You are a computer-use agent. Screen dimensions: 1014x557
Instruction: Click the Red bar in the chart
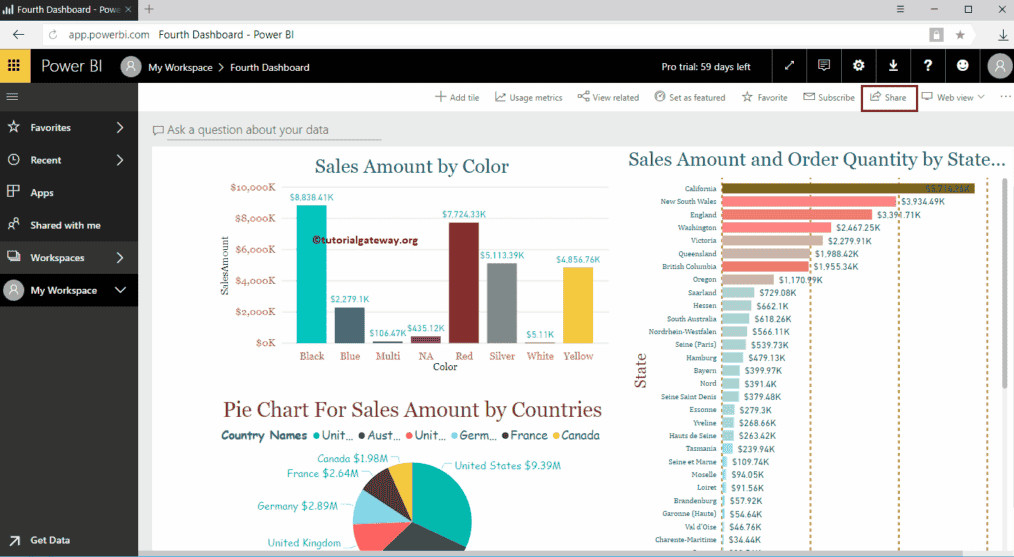point(464,282)
